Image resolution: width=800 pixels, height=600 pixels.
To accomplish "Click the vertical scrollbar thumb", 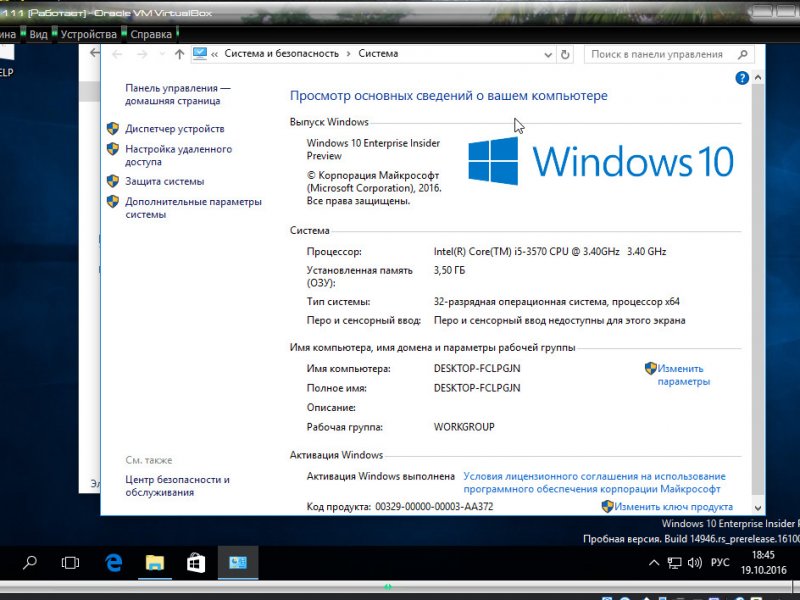I will point(758,289).
